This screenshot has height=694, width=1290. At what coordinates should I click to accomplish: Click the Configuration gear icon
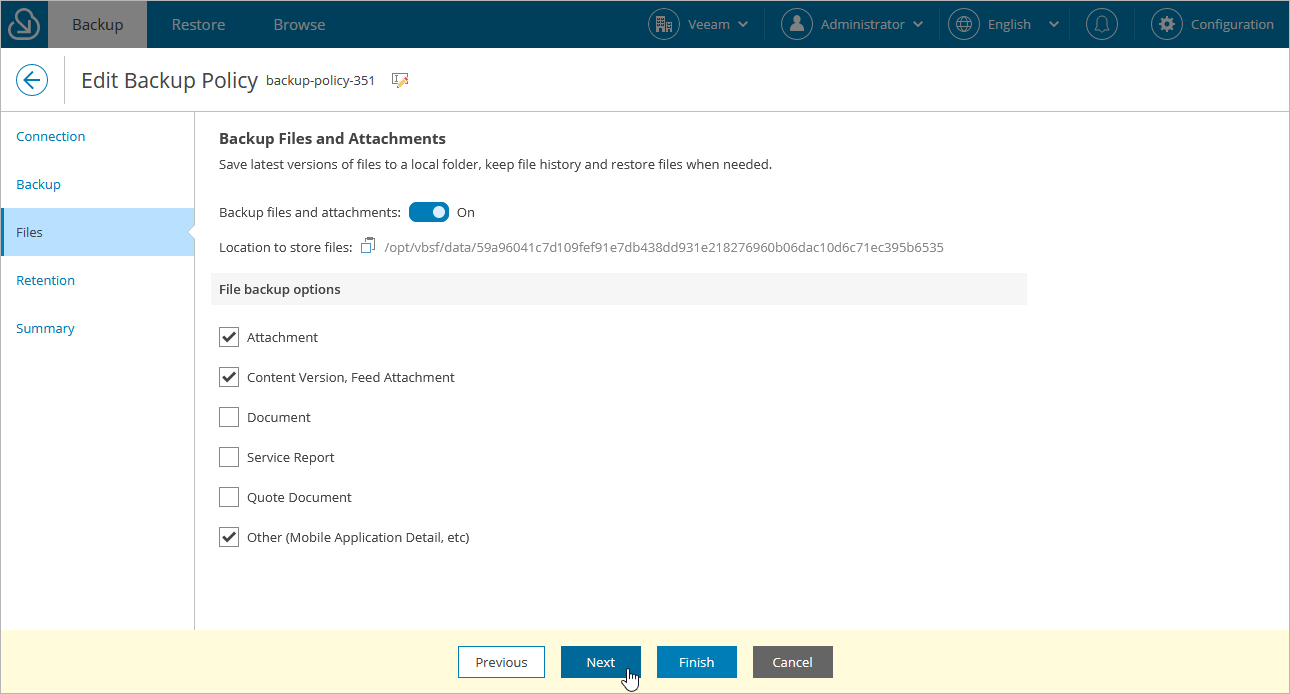point(1166,24)
